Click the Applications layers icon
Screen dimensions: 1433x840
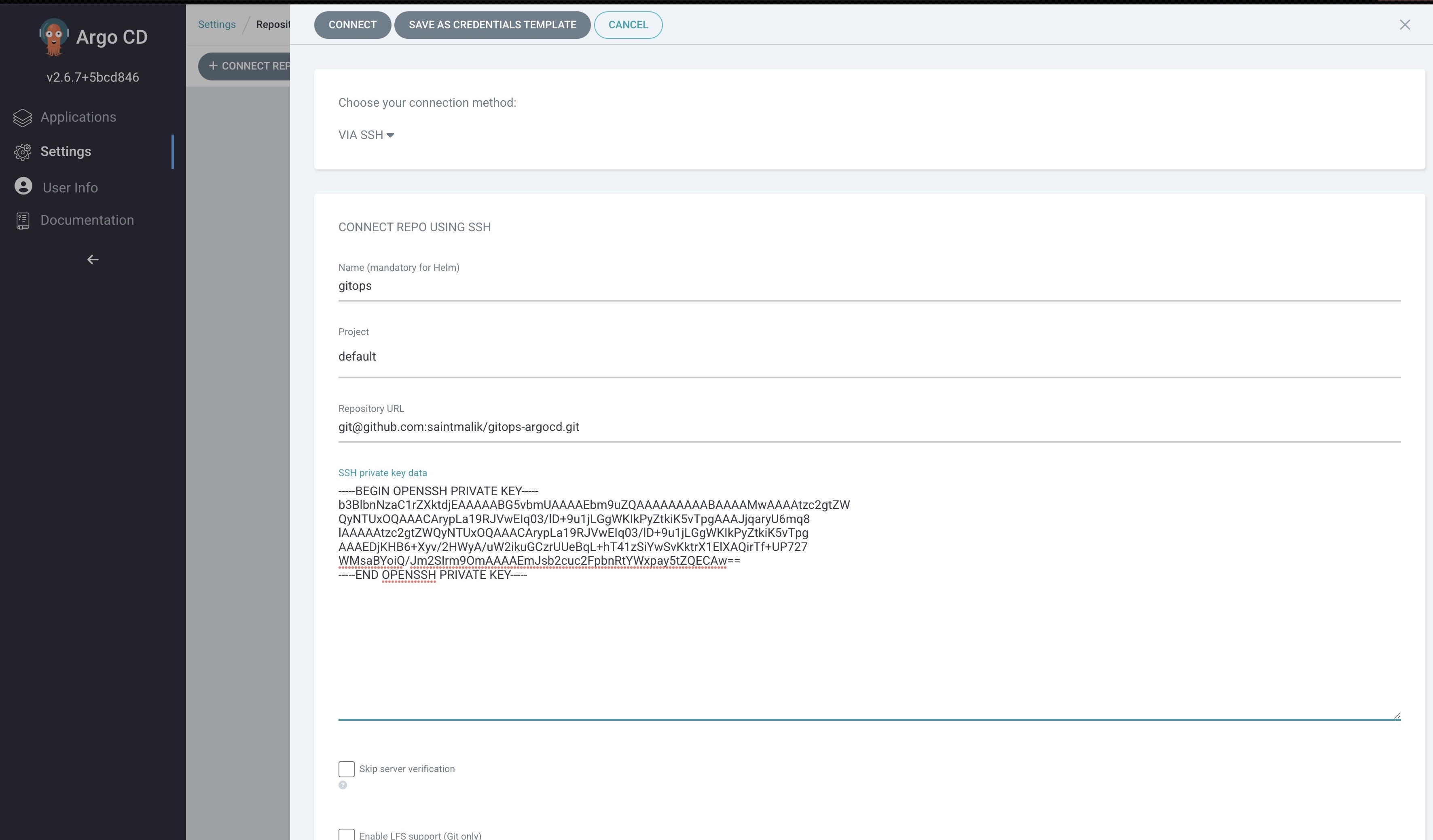pos(23,118)
